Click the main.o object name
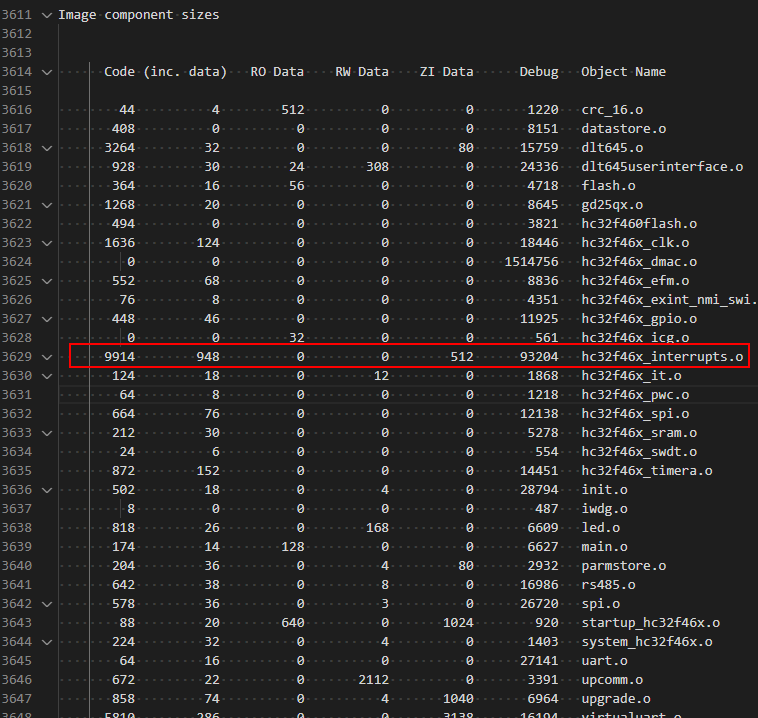This screenshot has width=758, height=718. [x=604, y=547]
